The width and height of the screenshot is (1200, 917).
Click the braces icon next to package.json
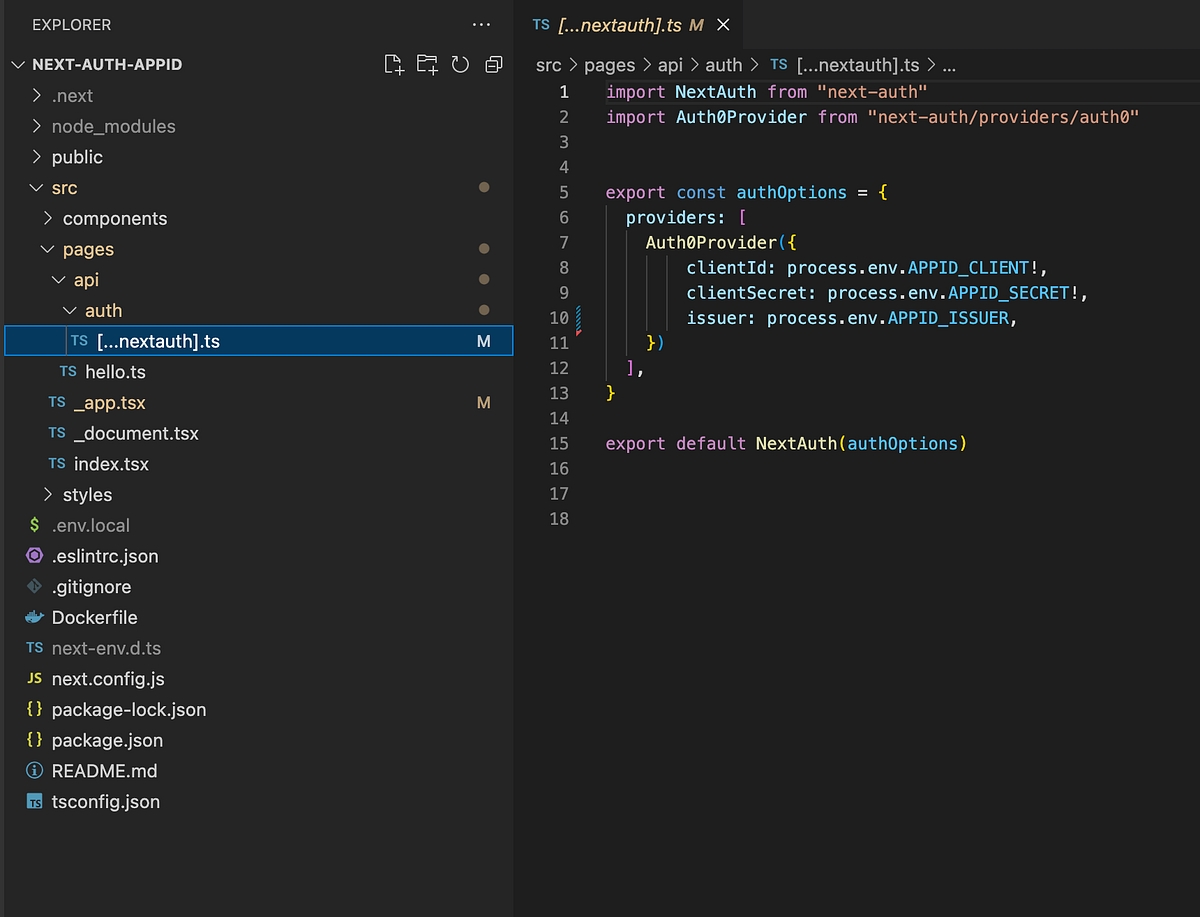33,740
